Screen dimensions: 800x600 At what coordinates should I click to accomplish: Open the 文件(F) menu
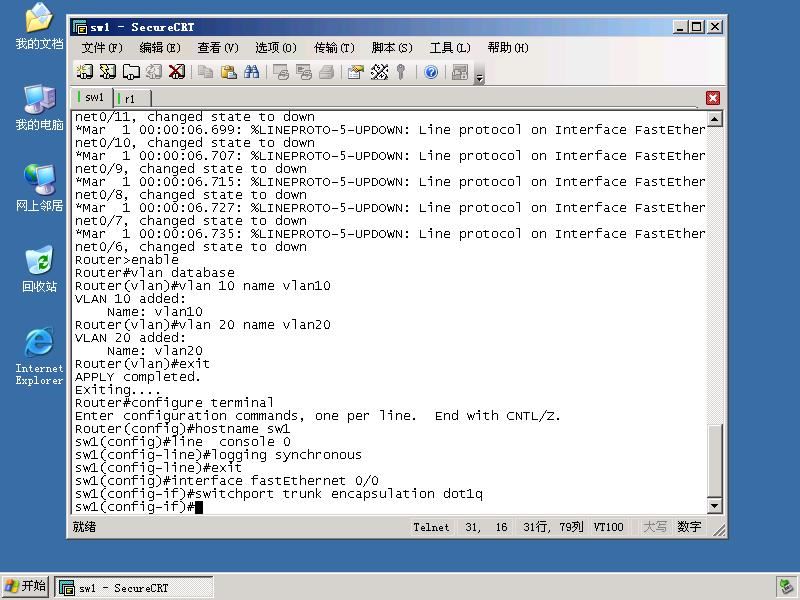pos(102,48)
